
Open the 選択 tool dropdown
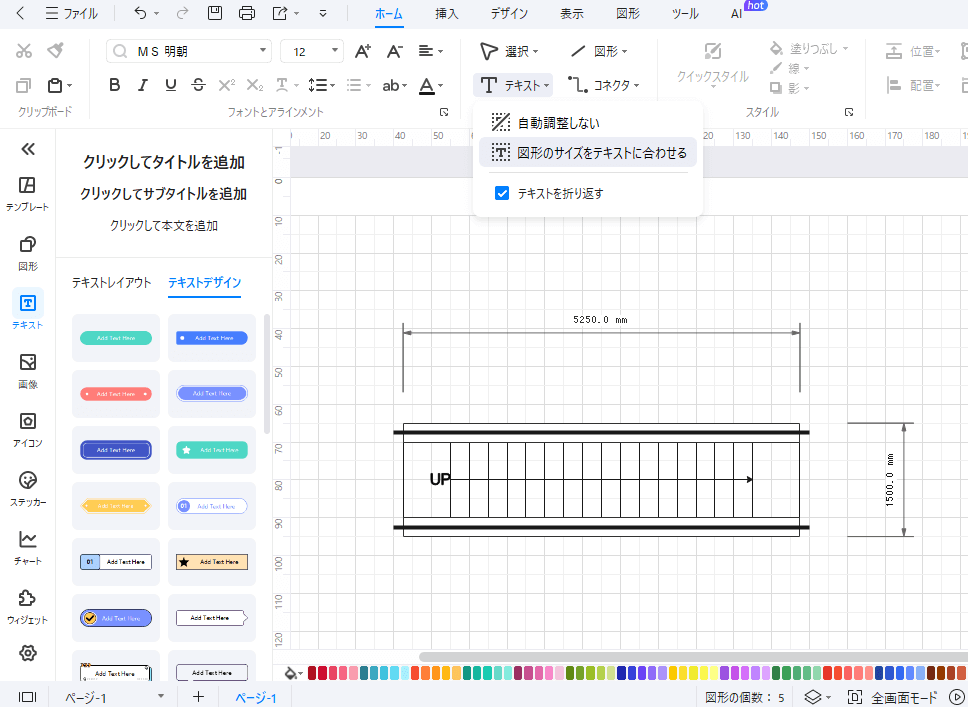510,51
